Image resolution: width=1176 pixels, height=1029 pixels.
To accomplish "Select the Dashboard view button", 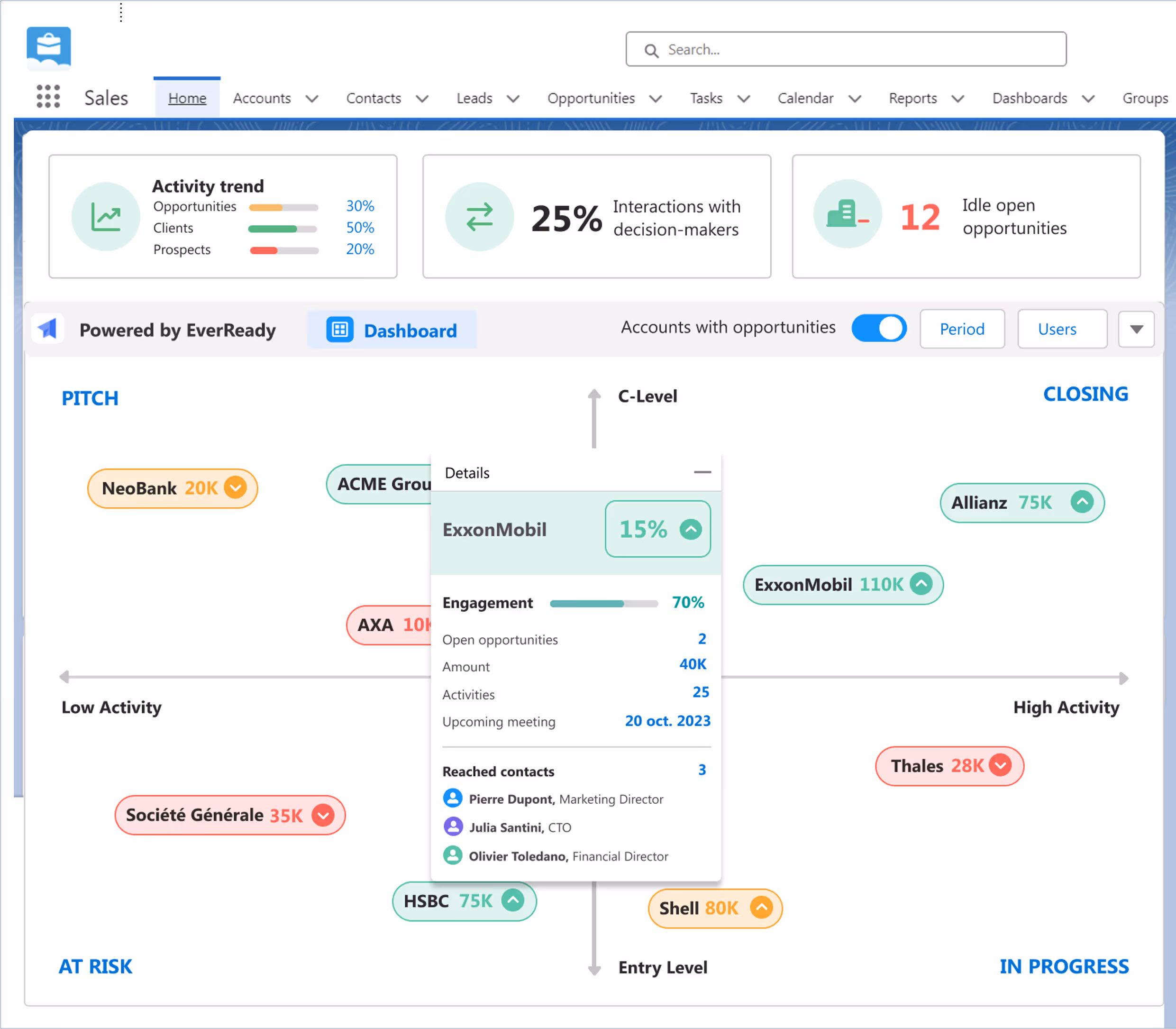I will 392,330.
